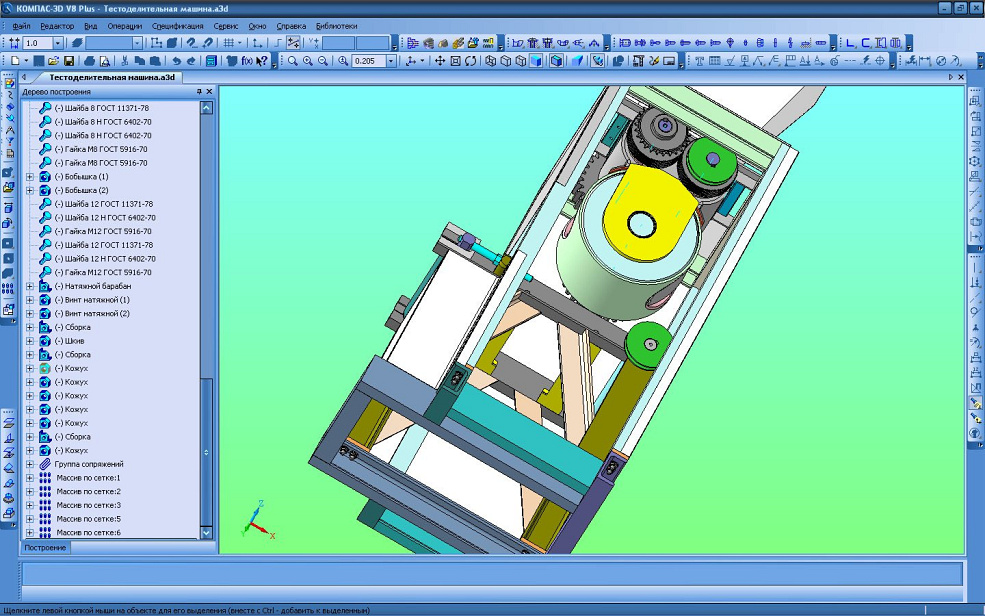Toggle pin on the Дерево построения panel
The height and width of the screenshot is (616, 985).
[x=198, y=92]
